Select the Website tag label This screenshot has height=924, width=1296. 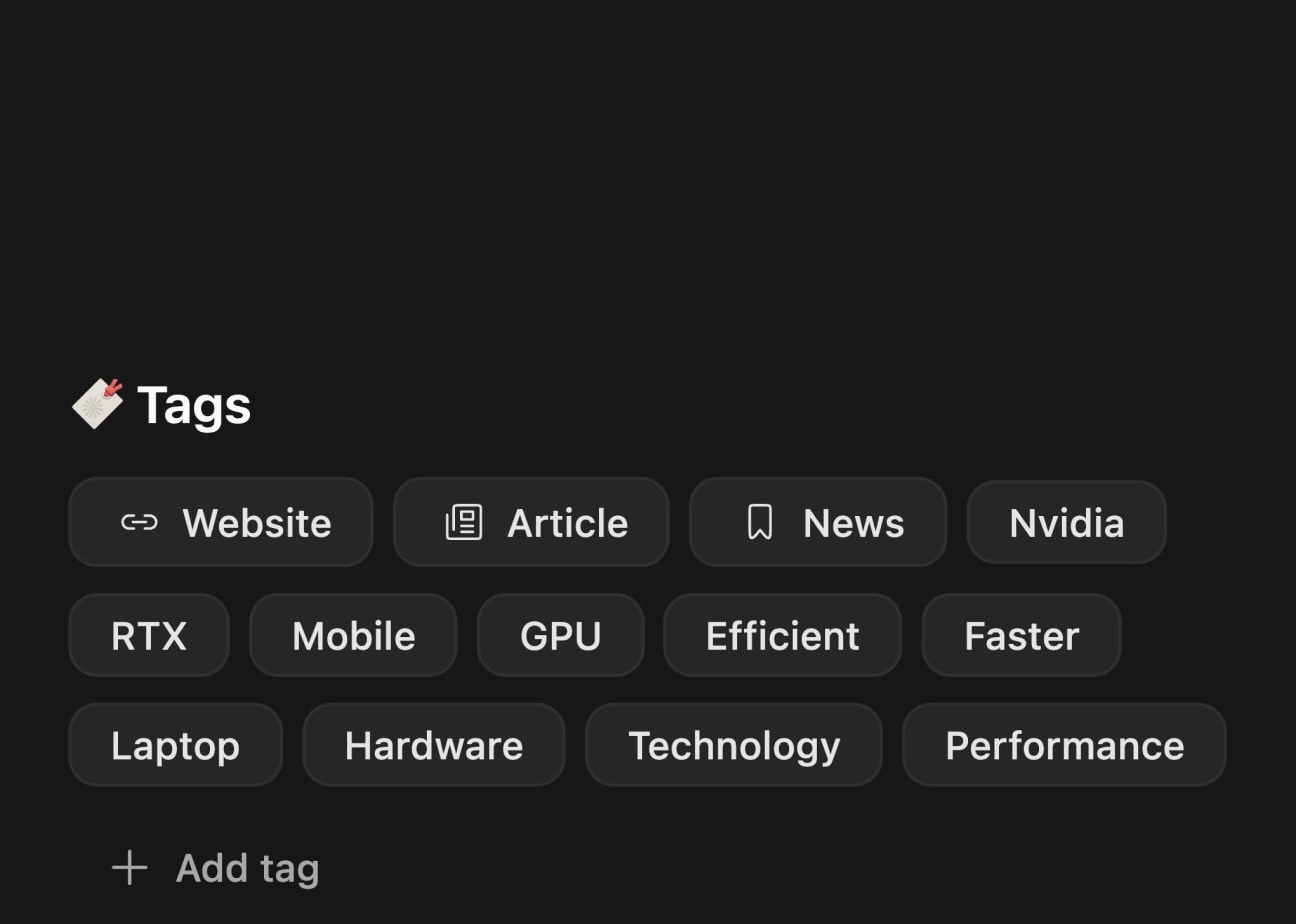[257, 523]
